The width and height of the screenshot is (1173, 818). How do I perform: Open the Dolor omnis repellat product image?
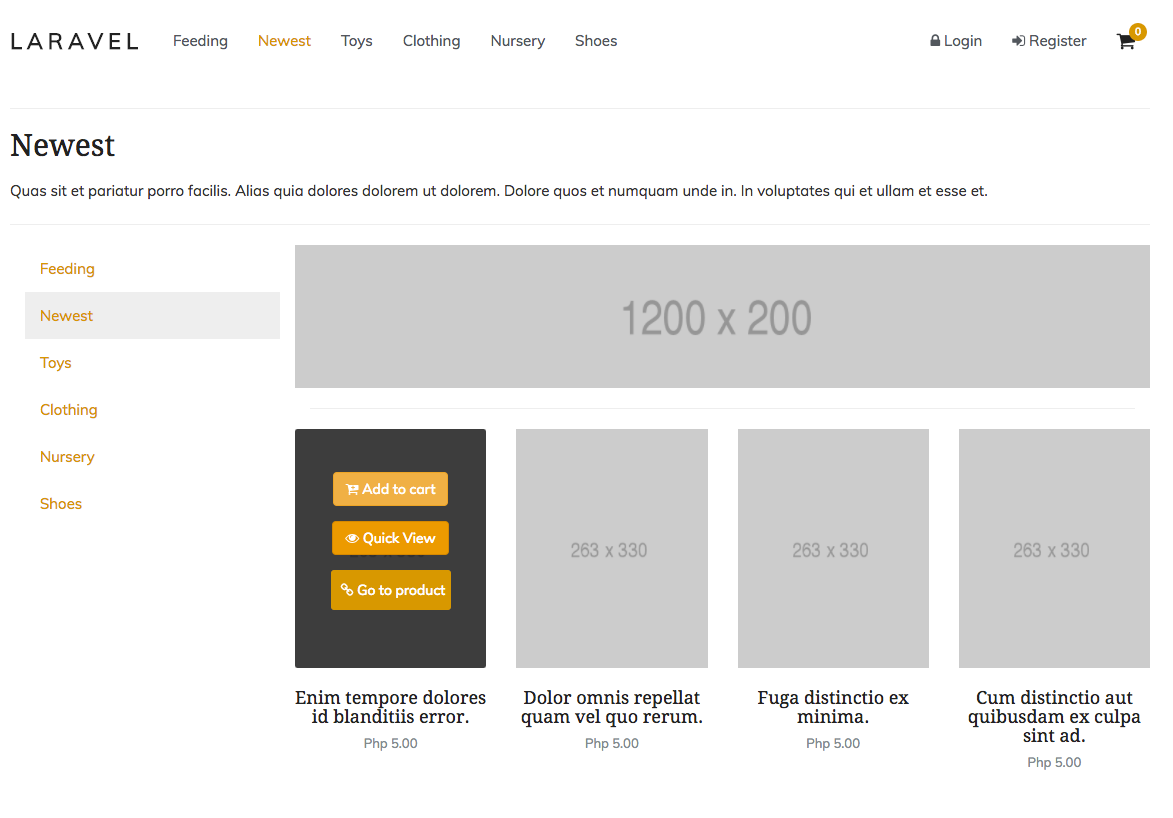click(612, 549)
